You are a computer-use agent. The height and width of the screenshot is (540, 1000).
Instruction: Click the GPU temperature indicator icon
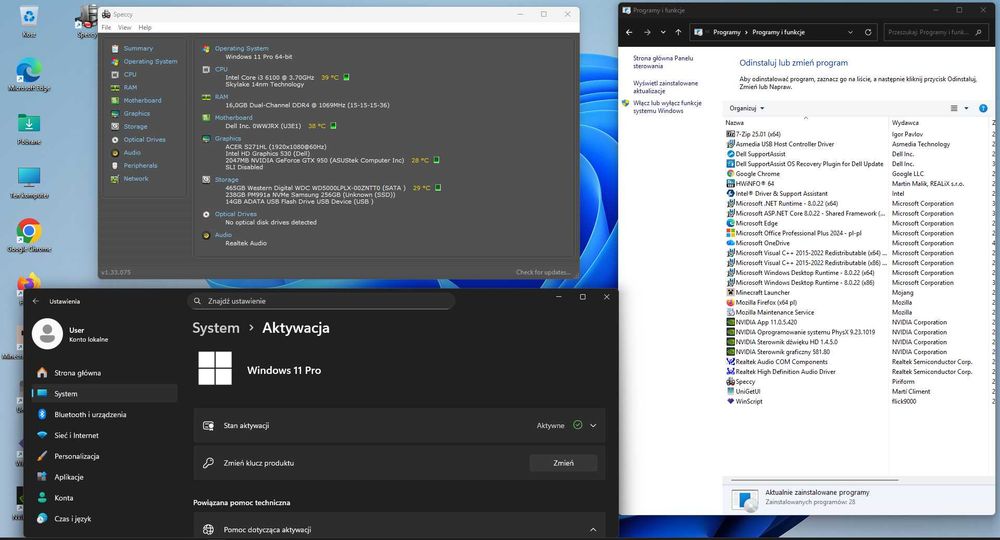437,160
